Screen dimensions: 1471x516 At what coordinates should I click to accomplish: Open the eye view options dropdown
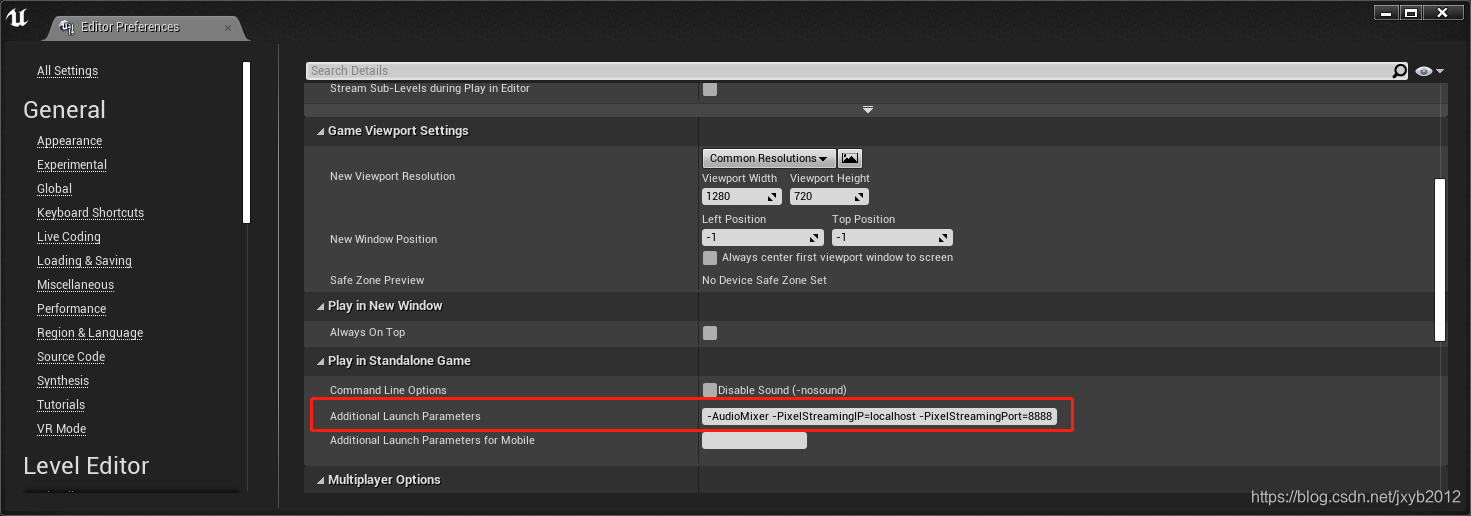[1430, 71]
